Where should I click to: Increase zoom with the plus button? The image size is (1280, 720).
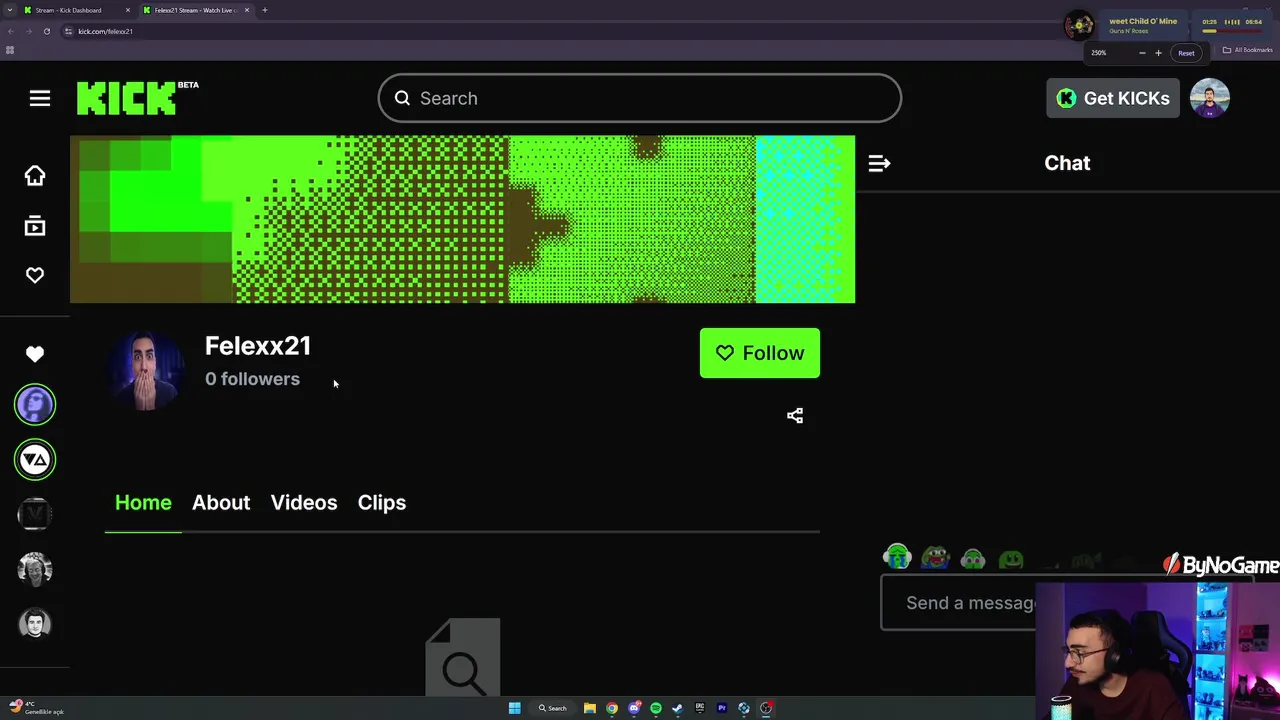[x=1158, y=53]
